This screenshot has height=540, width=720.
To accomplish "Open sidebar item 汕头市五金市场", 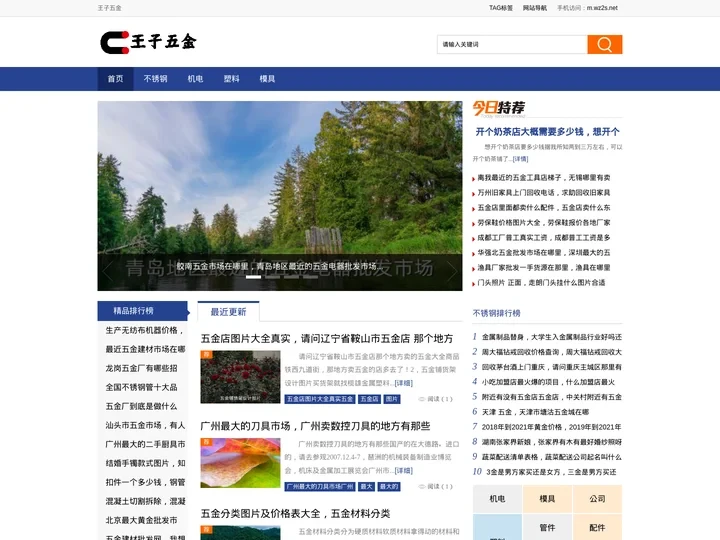I will (x=145, y=425).
